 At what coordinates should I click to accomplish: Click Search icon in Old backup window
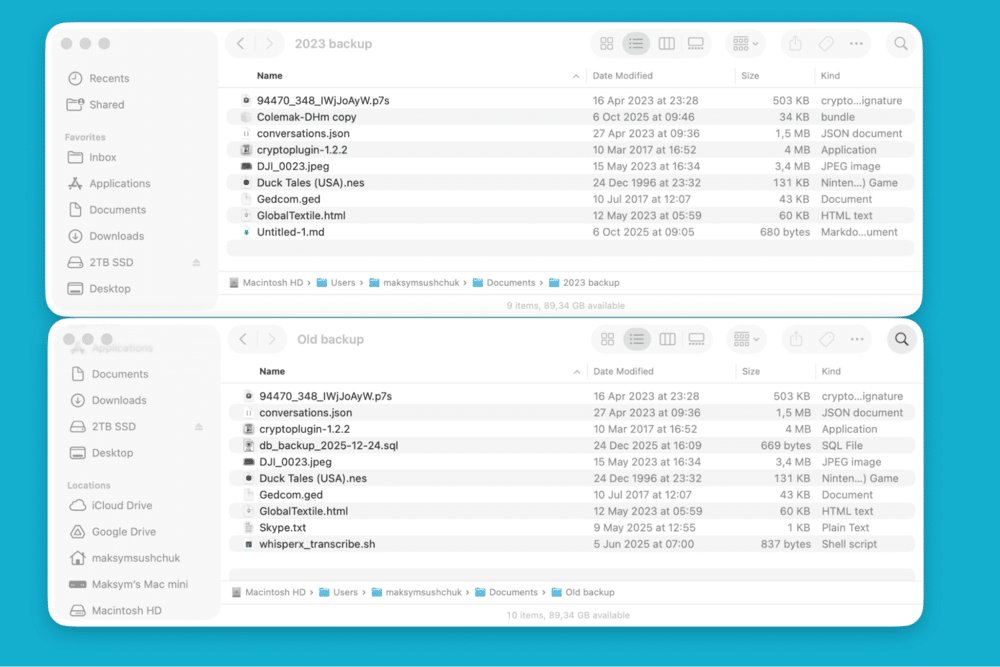(x=901, y=339)
